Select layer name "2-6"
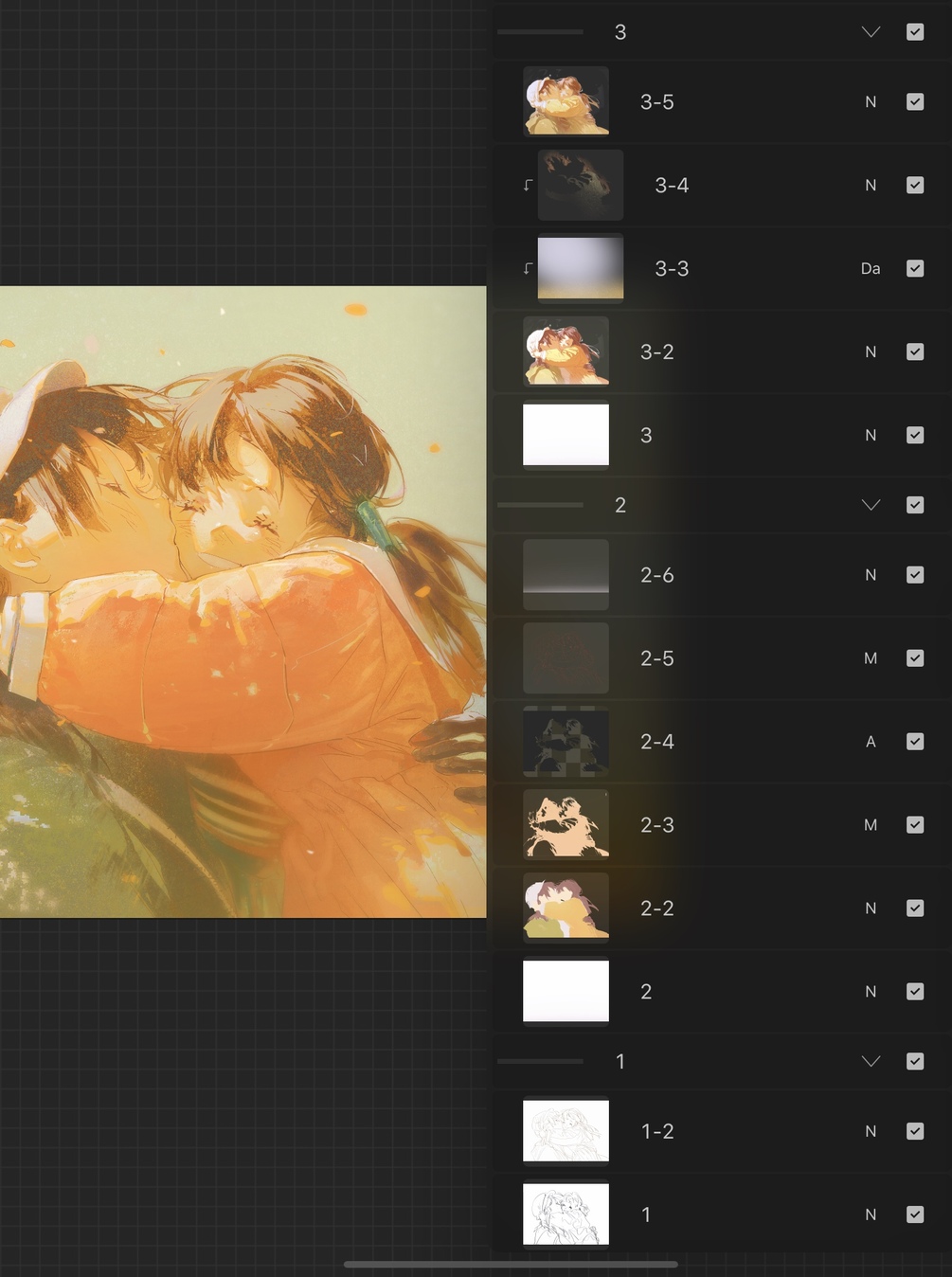Viewport: 952px width, 1277px height. [657, 575]
